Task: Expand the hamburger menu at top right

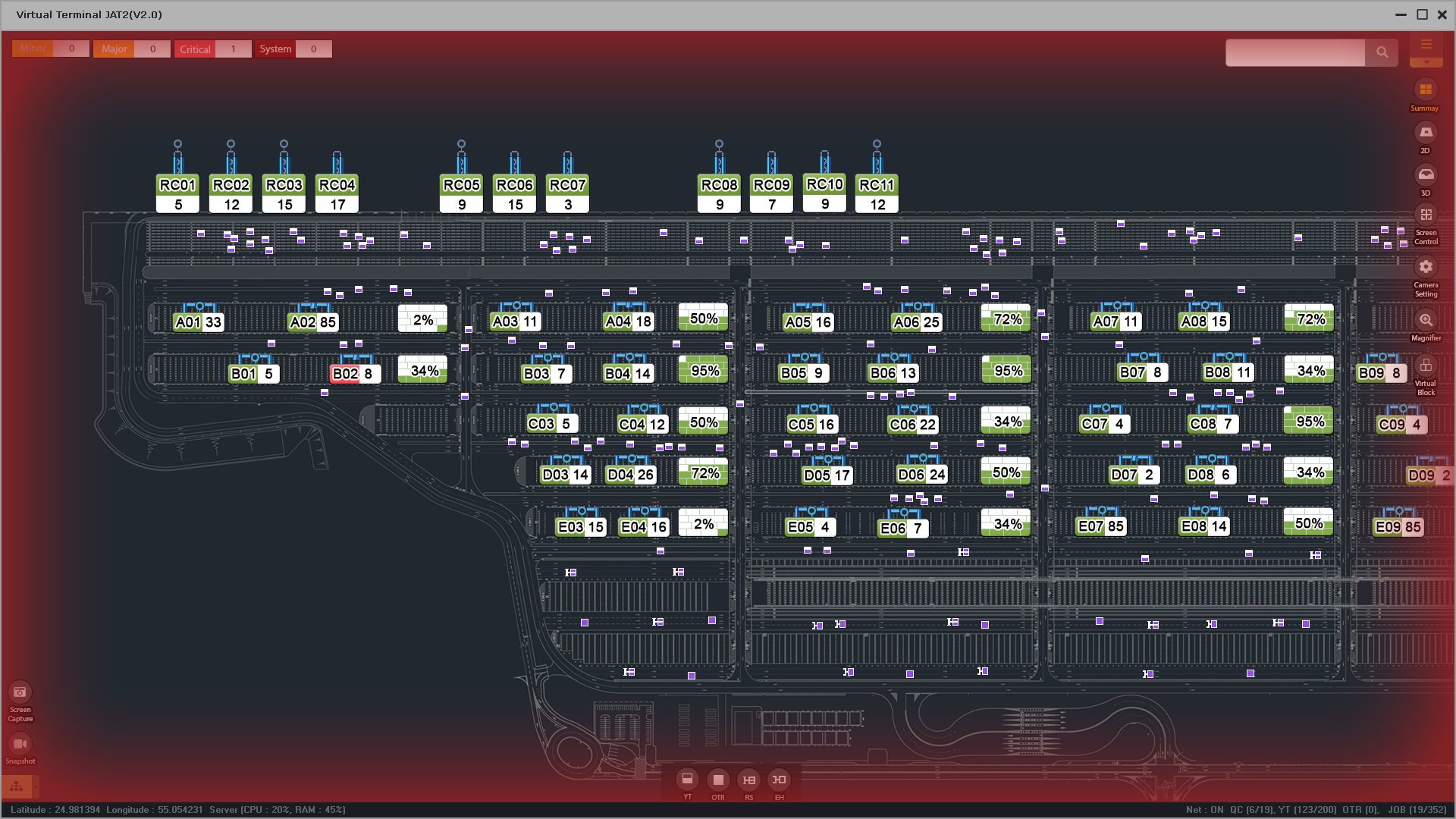Action: pyautogui.click(x=1426, y=45)
